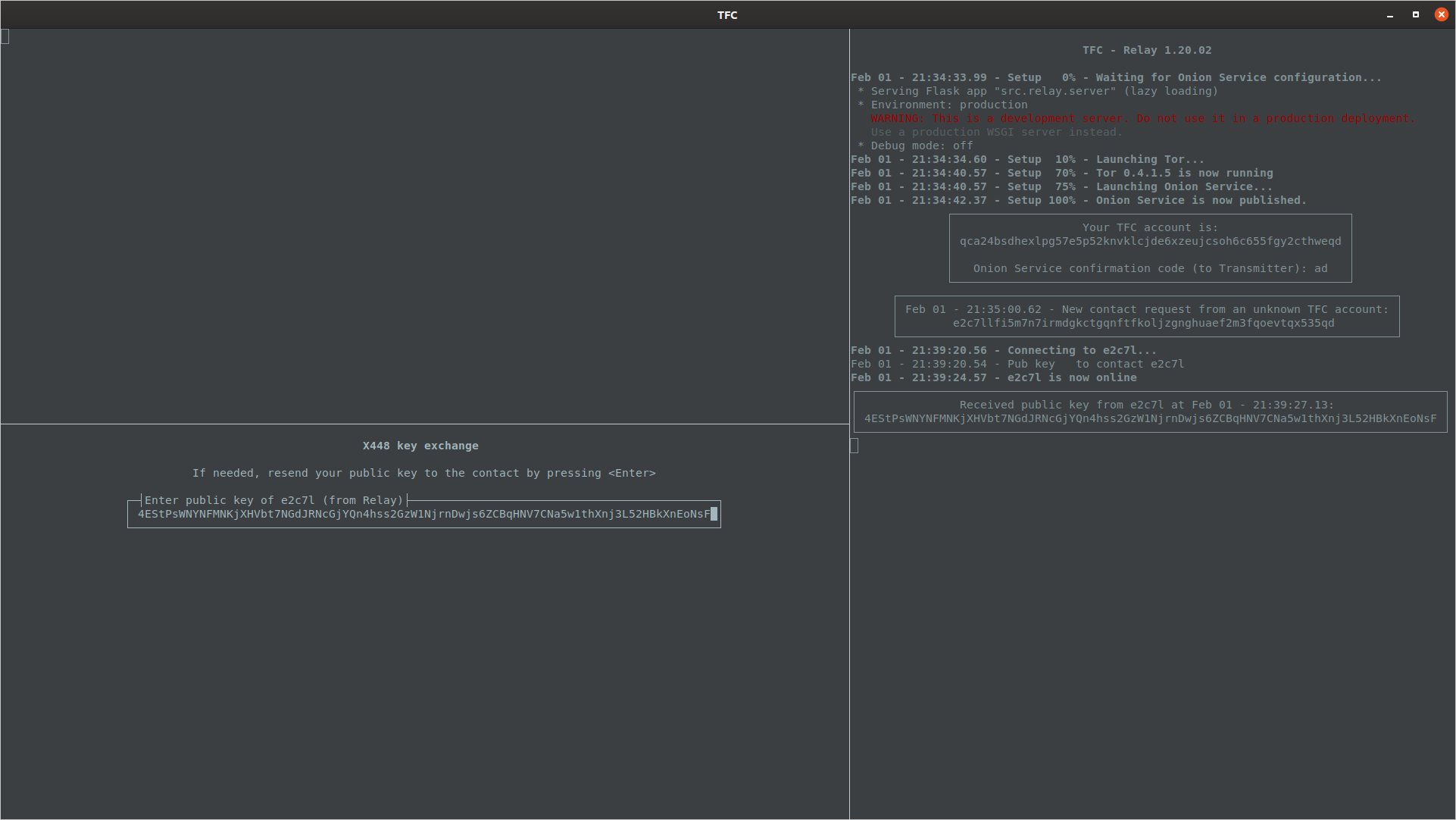Click the received public key string in Relay
The image size is (1456, 820).
pos(1150,418)
